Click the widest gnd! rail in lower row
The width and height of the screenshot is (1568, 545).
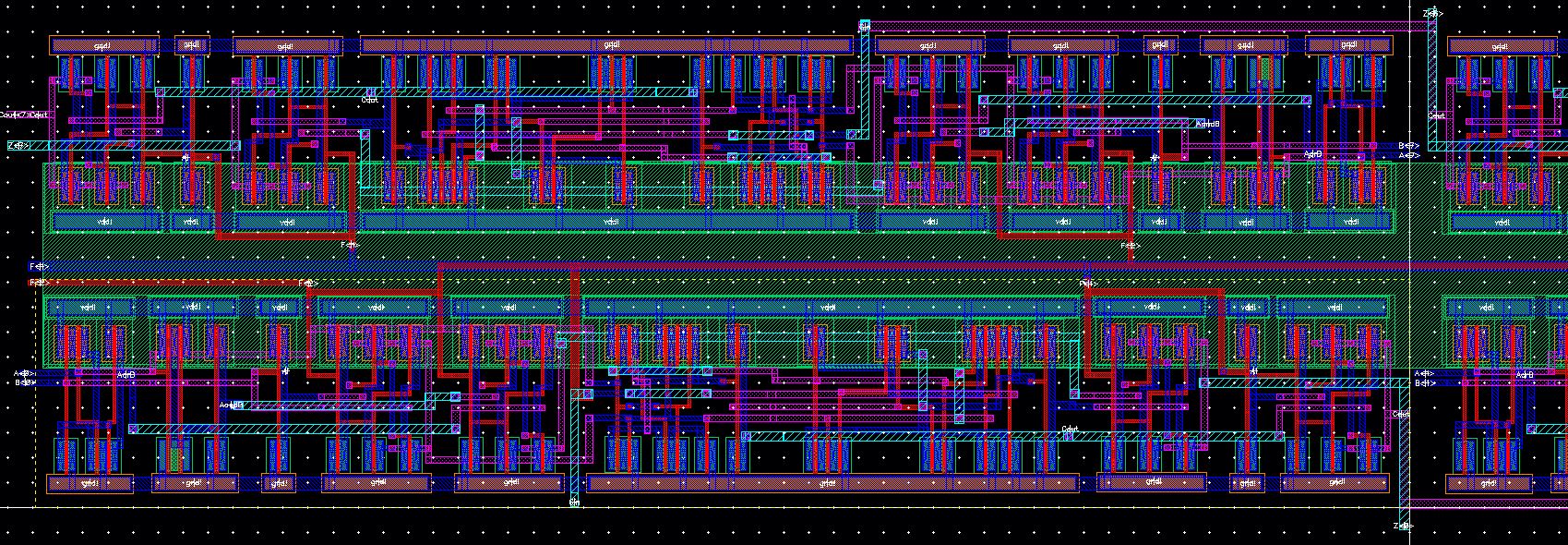tap(832, 483)
